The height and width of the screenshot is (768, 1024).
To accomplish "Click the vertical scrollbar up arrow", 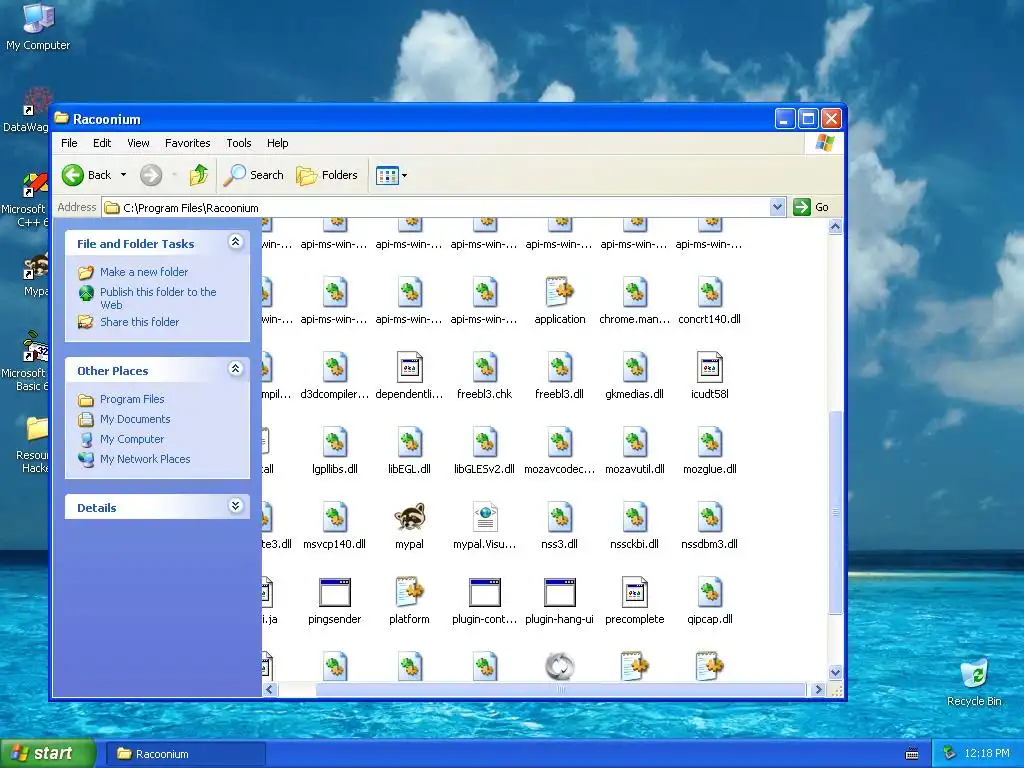I will pos(835,227).
